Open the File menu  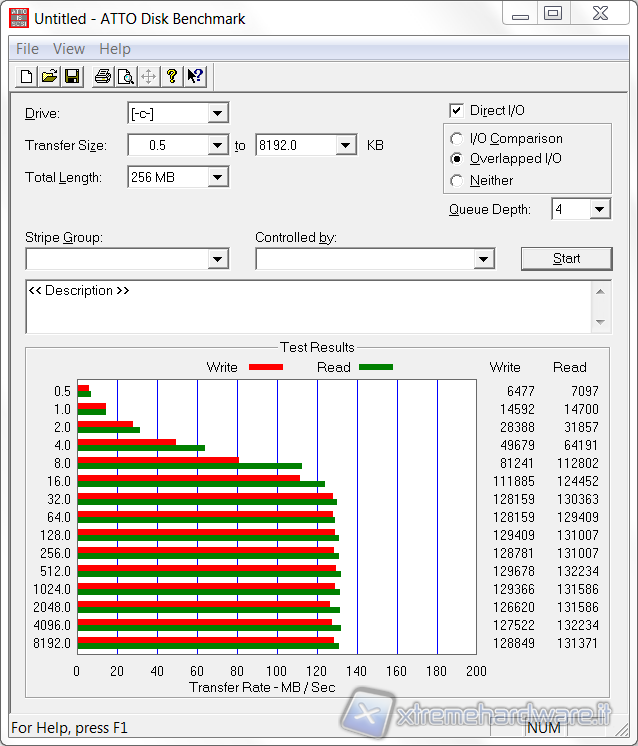[x=27, y=49]
